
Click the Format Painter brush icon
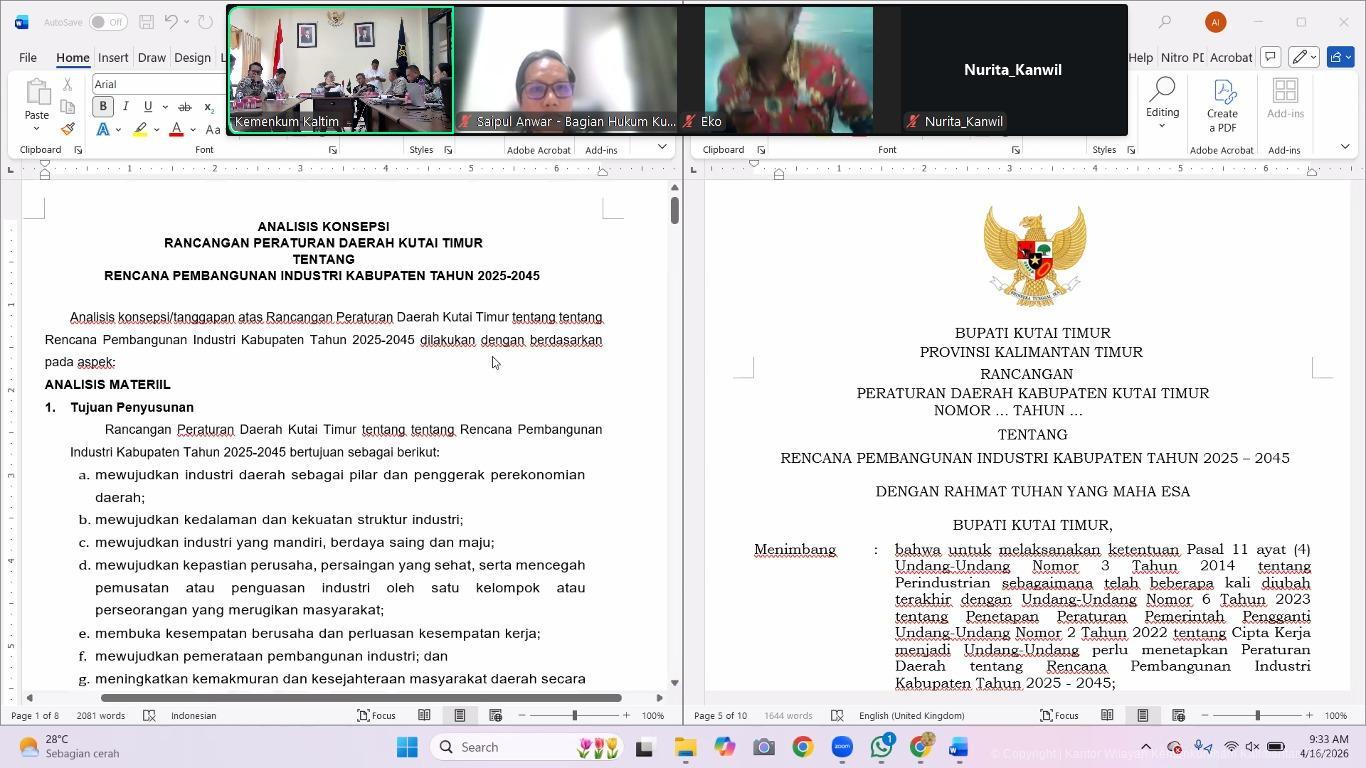67,129
